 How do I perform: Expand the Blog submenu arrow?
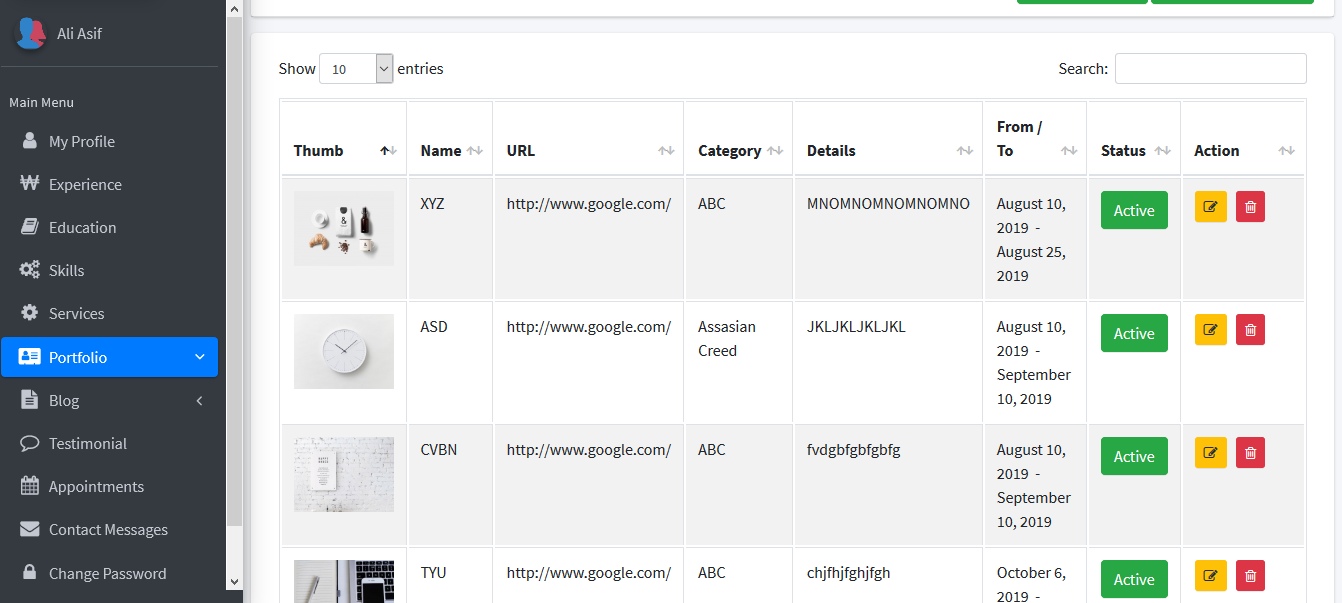[x=199, y=400]
